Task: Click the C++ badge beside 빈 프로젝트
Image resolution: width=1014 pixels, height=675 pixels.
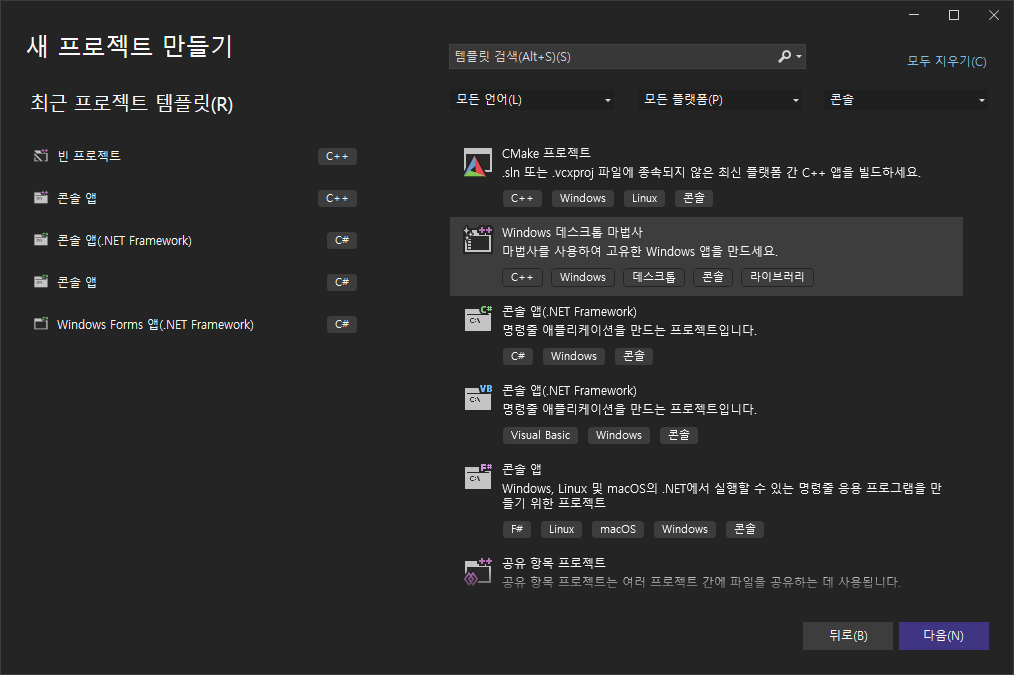Action: pos(337,156)
